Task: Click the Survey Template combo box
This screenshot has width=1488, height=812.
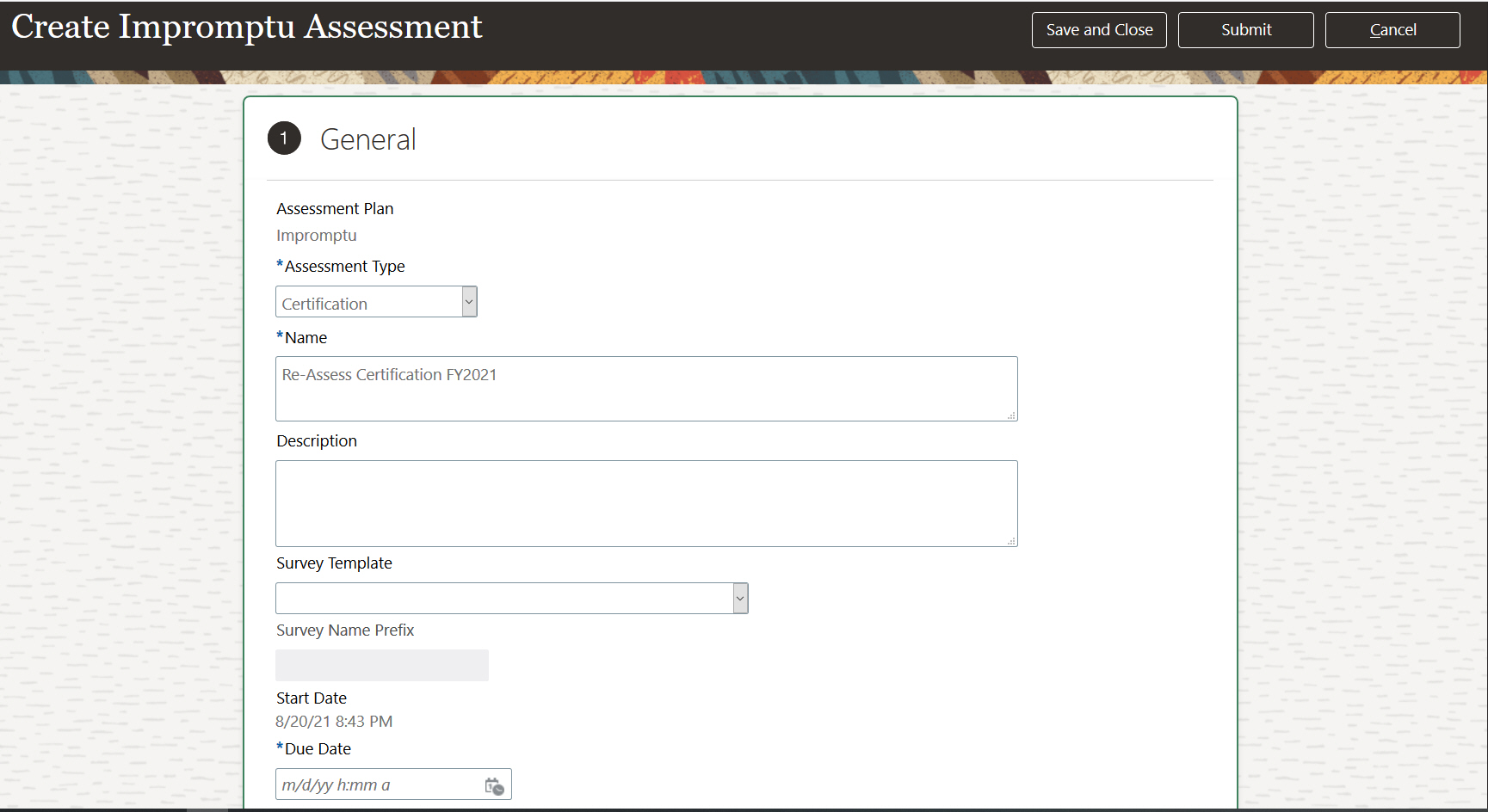Action: 503,599
